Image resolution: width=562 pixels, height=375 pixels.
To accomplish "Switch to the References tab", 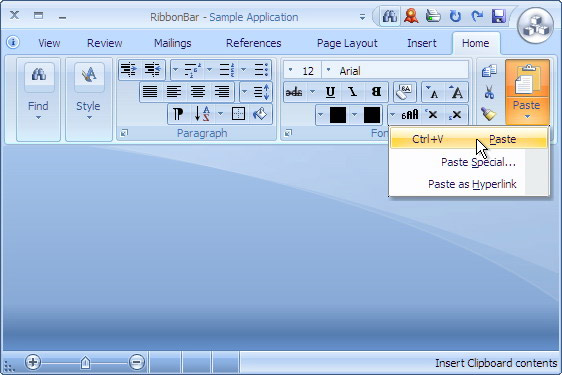I will pos(253,43).
